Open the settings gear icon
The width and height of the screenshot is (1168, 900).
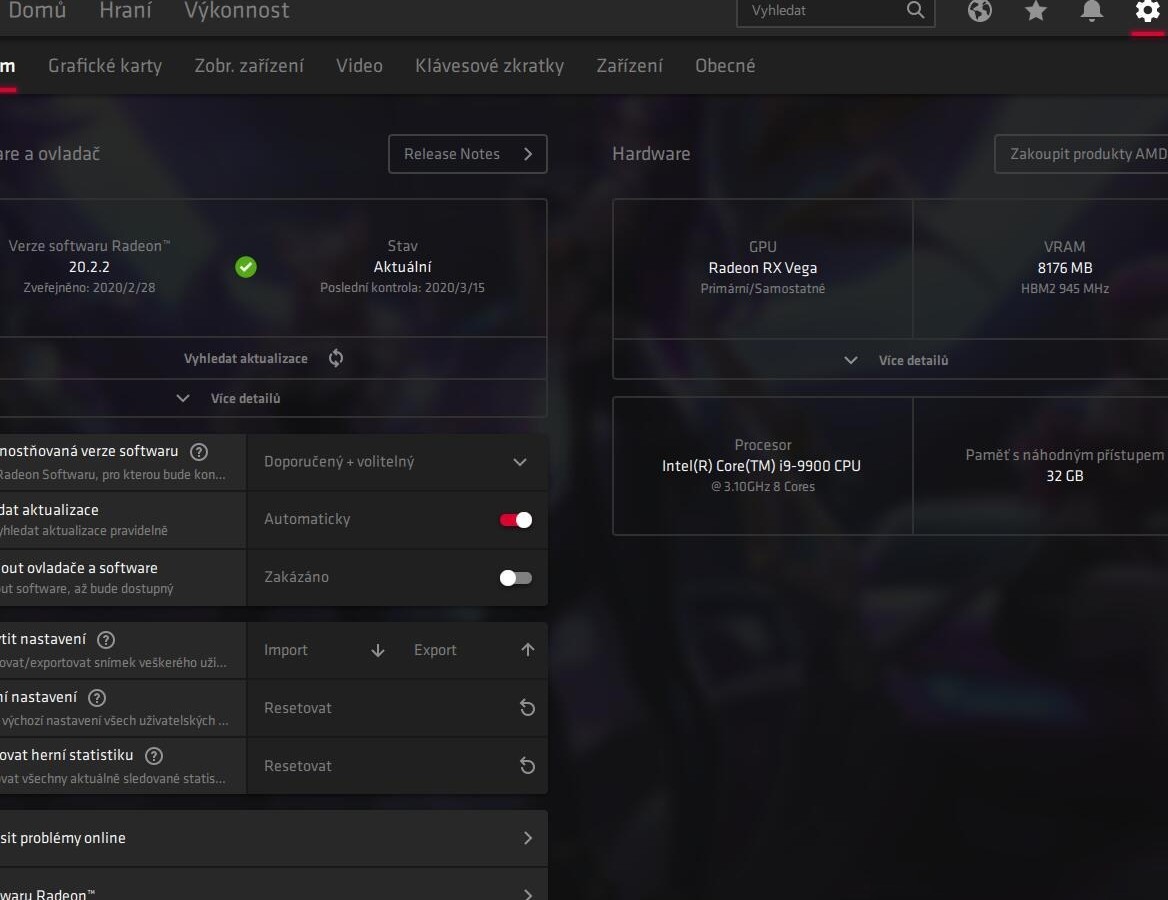click(1147, 10)
